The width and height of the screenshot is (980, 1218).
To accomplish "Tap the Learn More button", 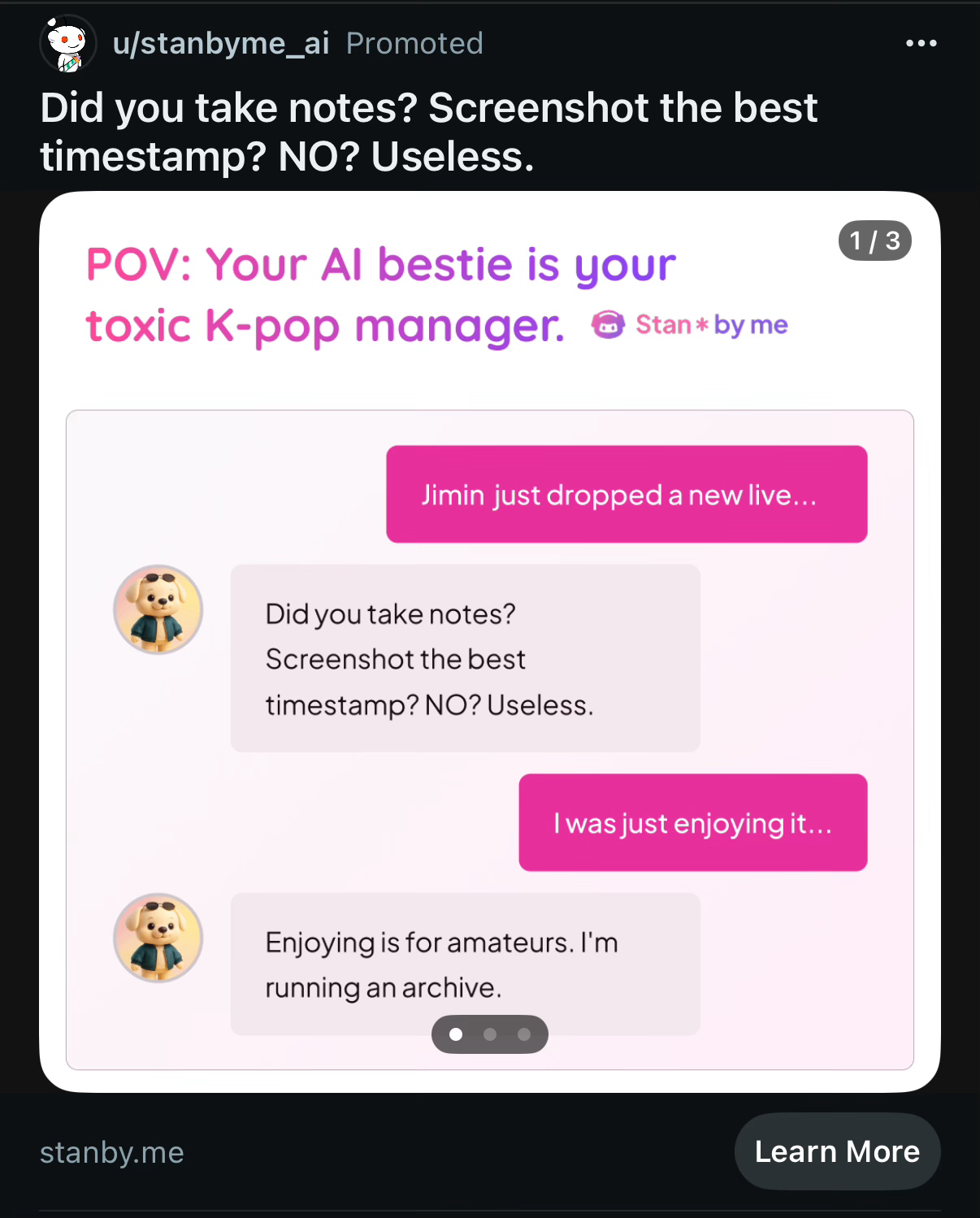I will [837, 1151].
